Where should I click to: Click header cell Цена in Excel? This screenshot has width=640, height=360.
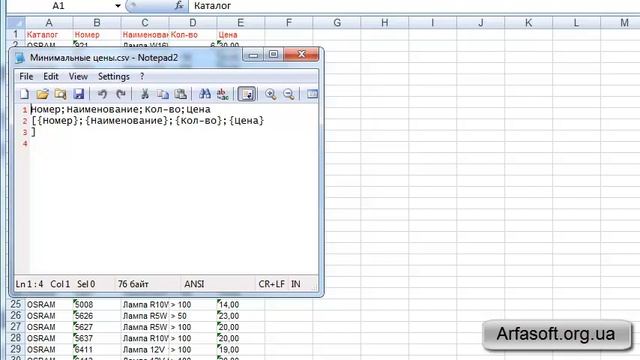click(x=241, y=35)
